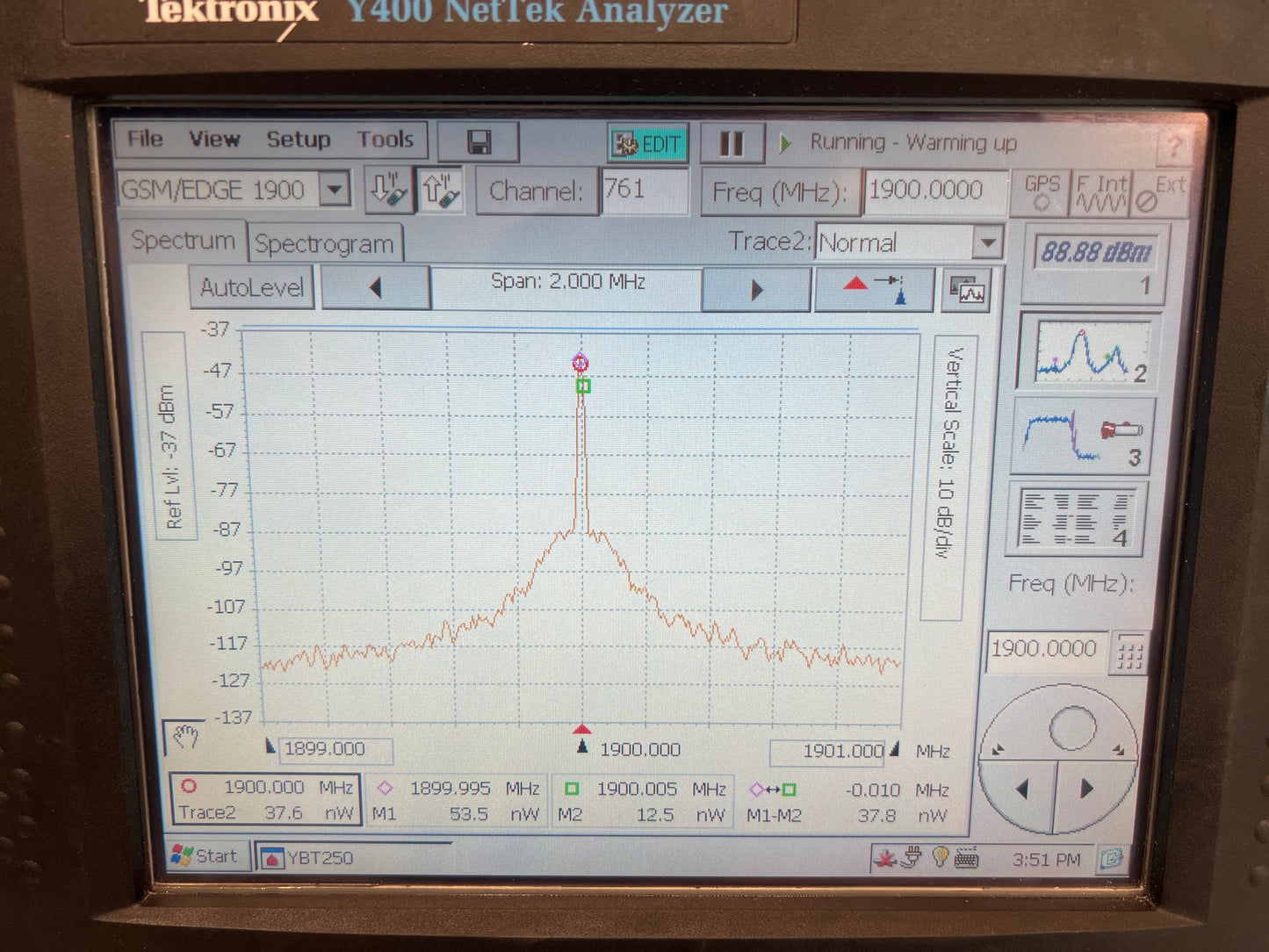The height and width of the screenshot is (952, 1269).
Task: Open the results table icon 4
Action: point(1076,518)
